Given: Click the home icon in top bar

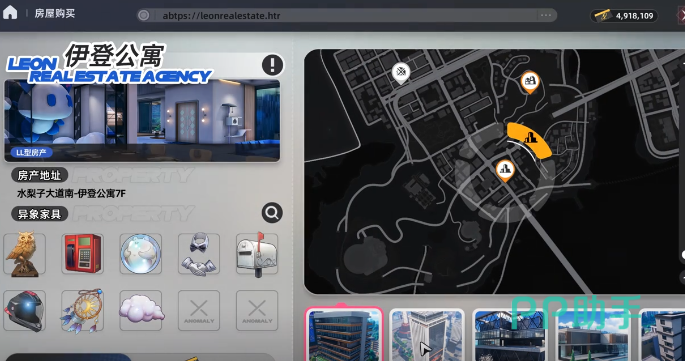Looking at the screenshot, I should coord(10,13).
